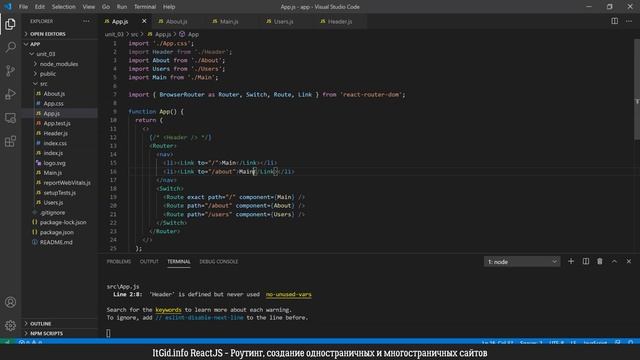Open the Source Control view icon

click(x=10, y=71)
